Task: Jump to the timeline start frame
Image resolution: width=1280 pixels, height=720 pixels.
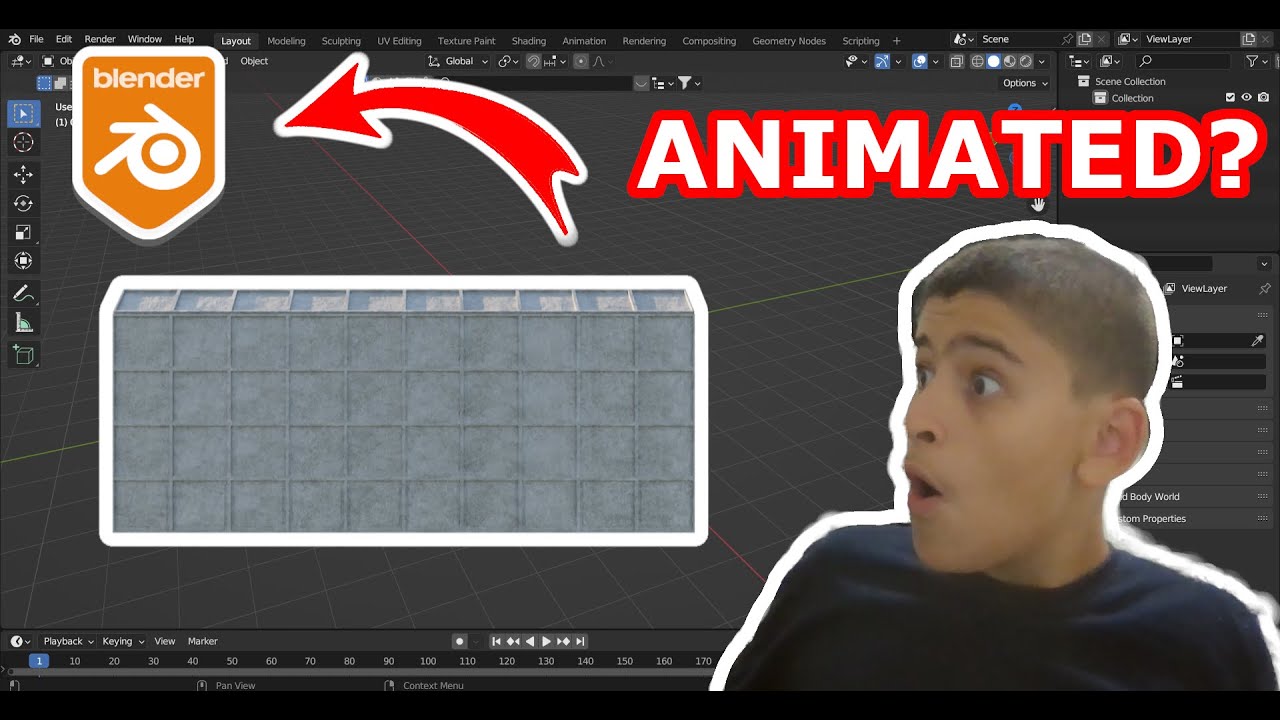Action: coord(496,641)
